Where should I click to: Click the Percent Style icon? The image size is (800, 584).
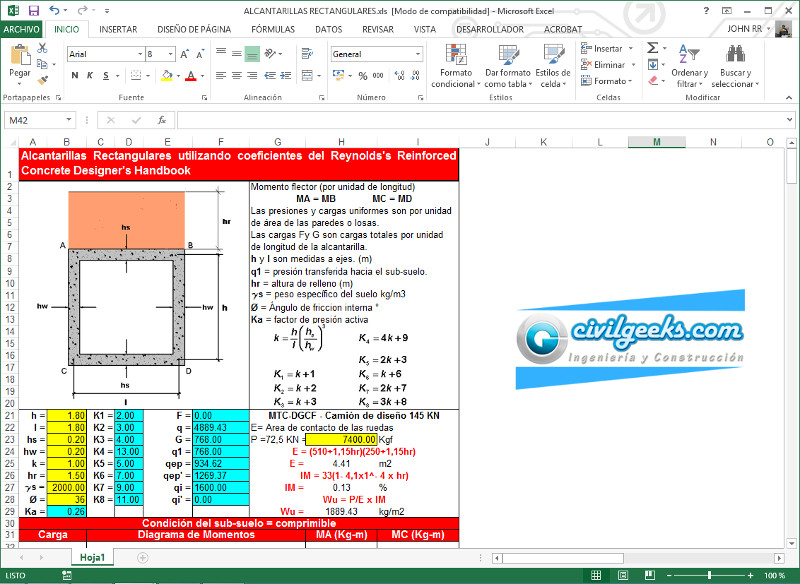pyautogui.click(x=361, y=75)
